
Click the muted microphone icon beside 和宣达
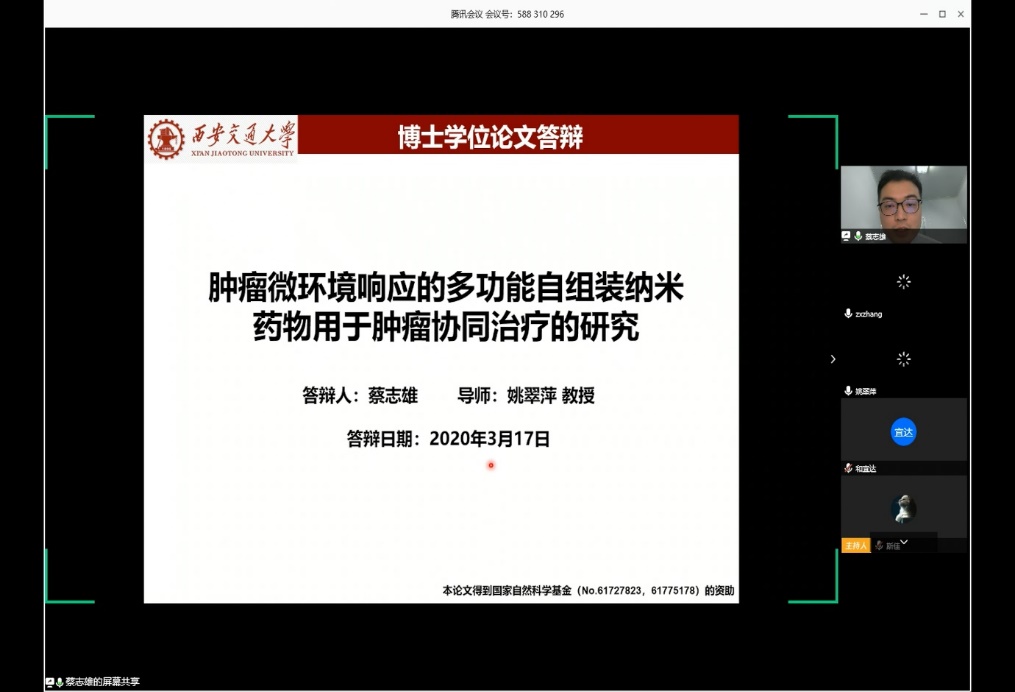click(x=848, y=468)
